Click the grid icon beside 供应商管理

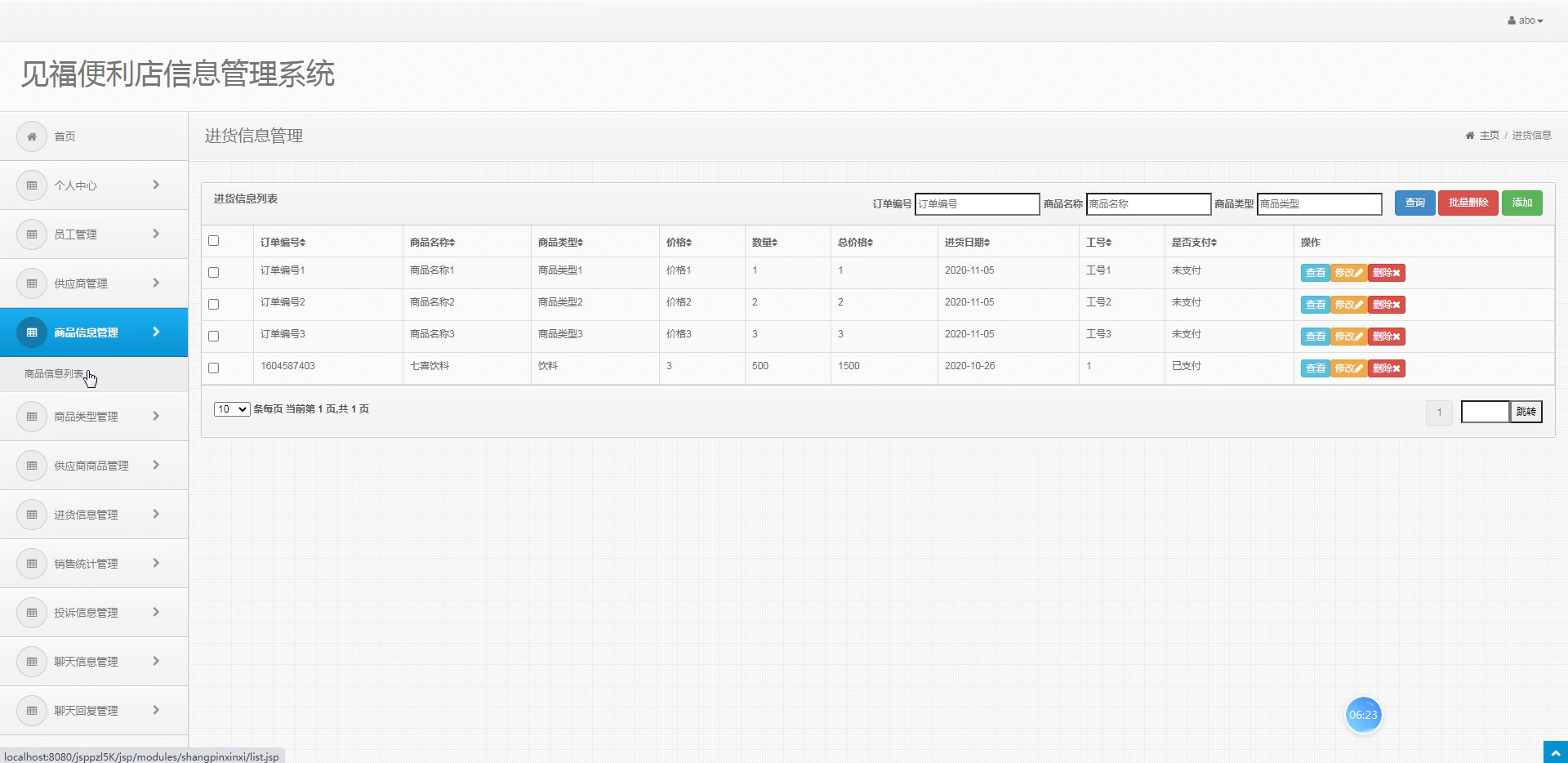tap(32, 283)
